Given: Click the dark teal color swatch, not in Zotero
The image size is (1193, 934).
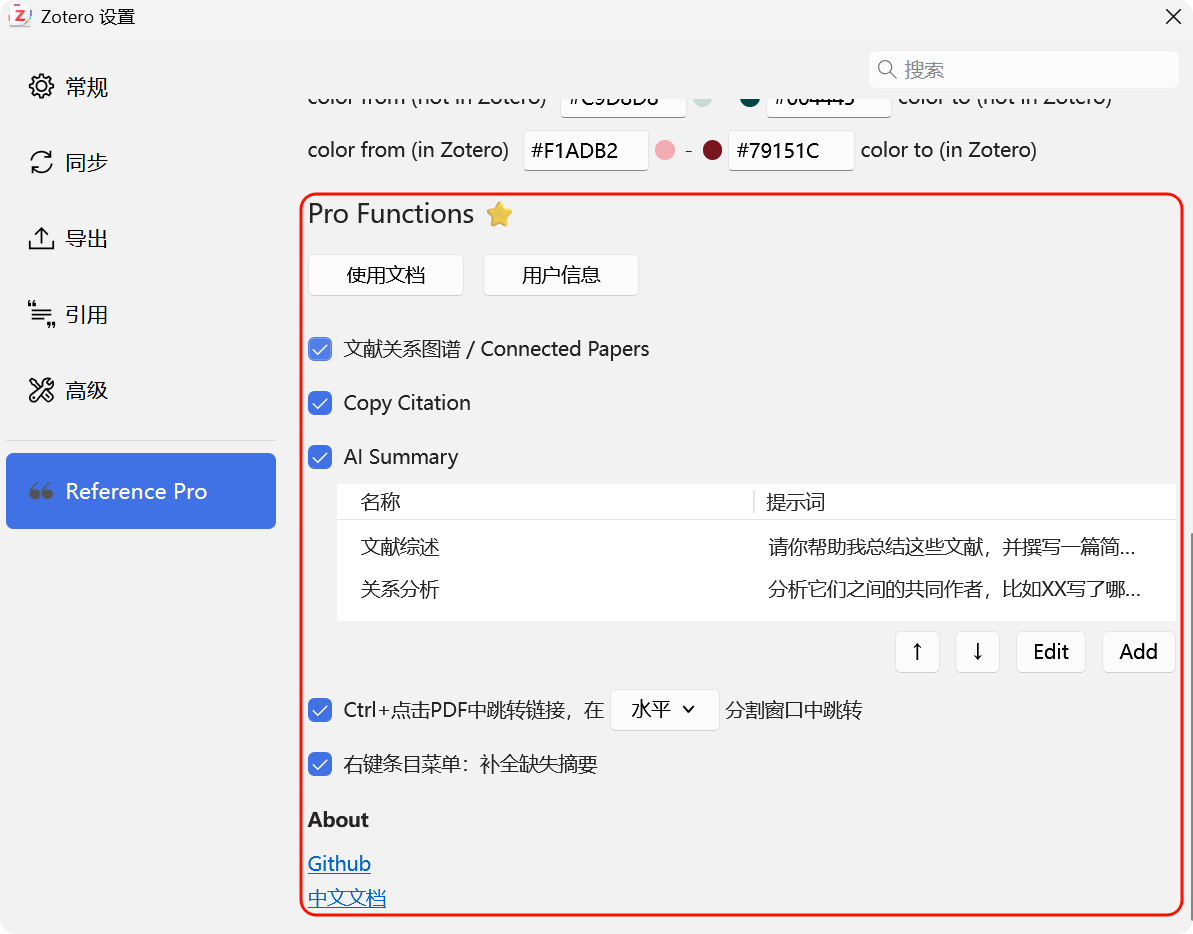Looking at the screenshot, I should pos(749,100).
